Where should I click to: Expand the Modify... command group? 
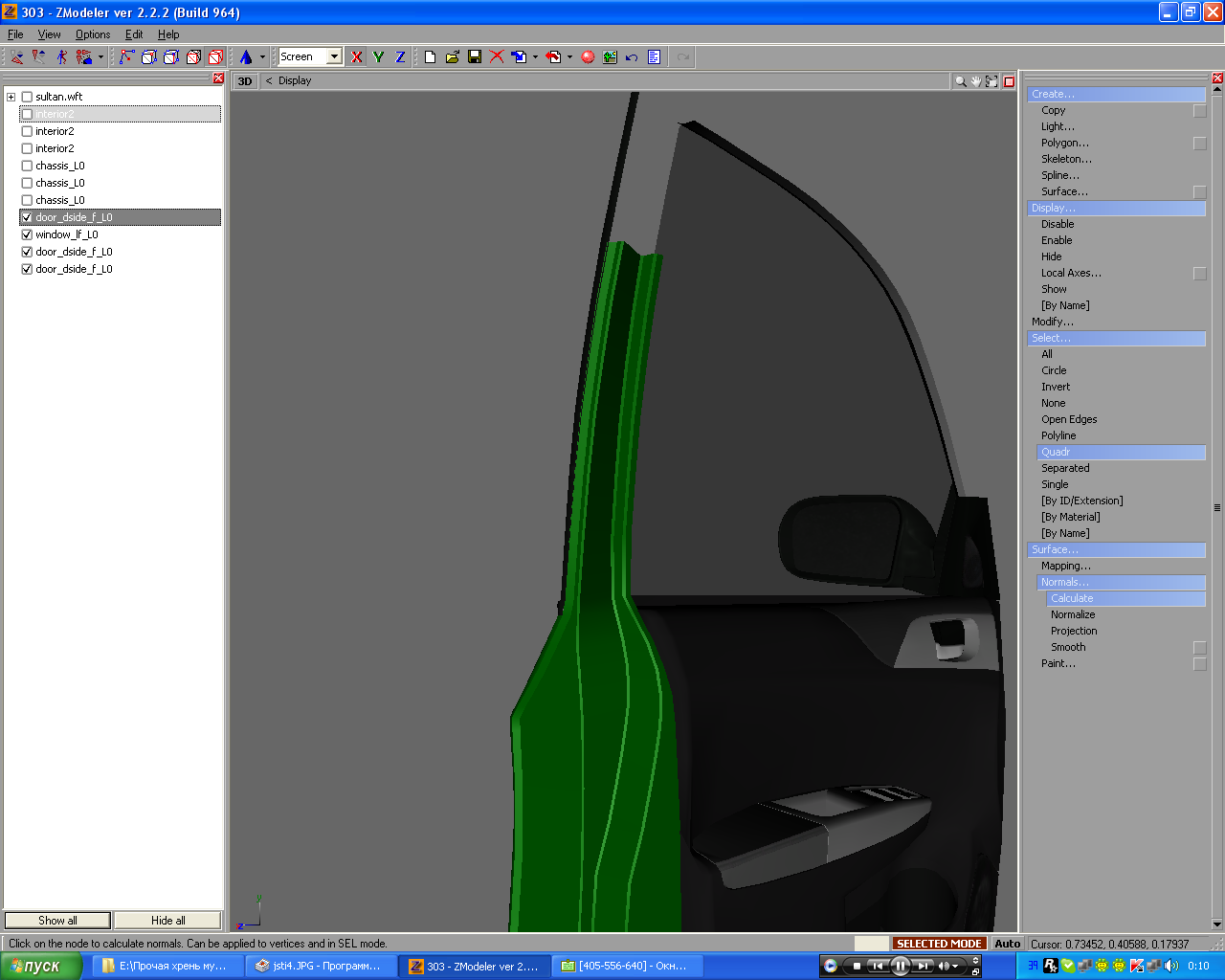click(1053, 322)
